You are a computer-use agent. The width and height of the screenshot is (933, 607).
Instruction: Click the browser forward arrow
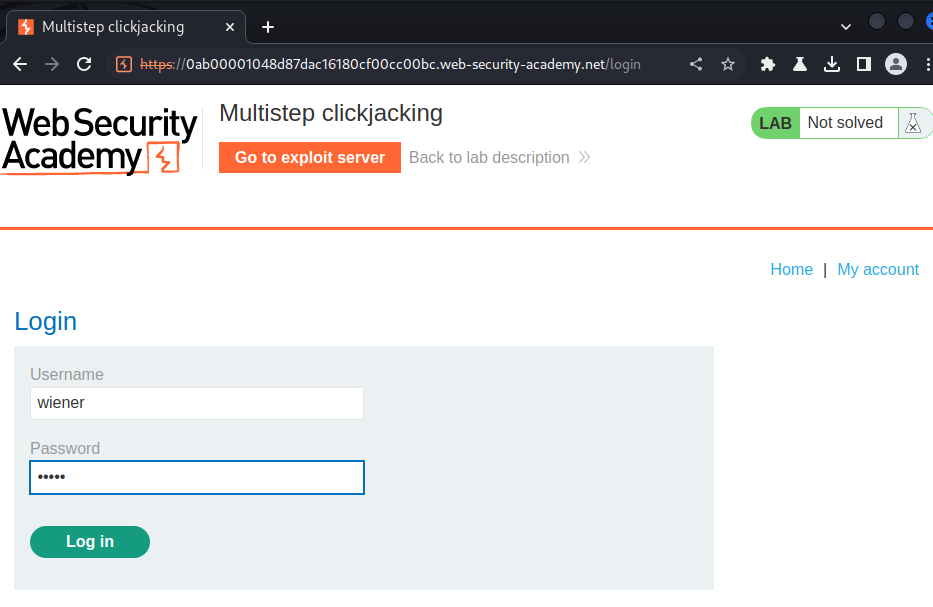[x=52, y=64]
